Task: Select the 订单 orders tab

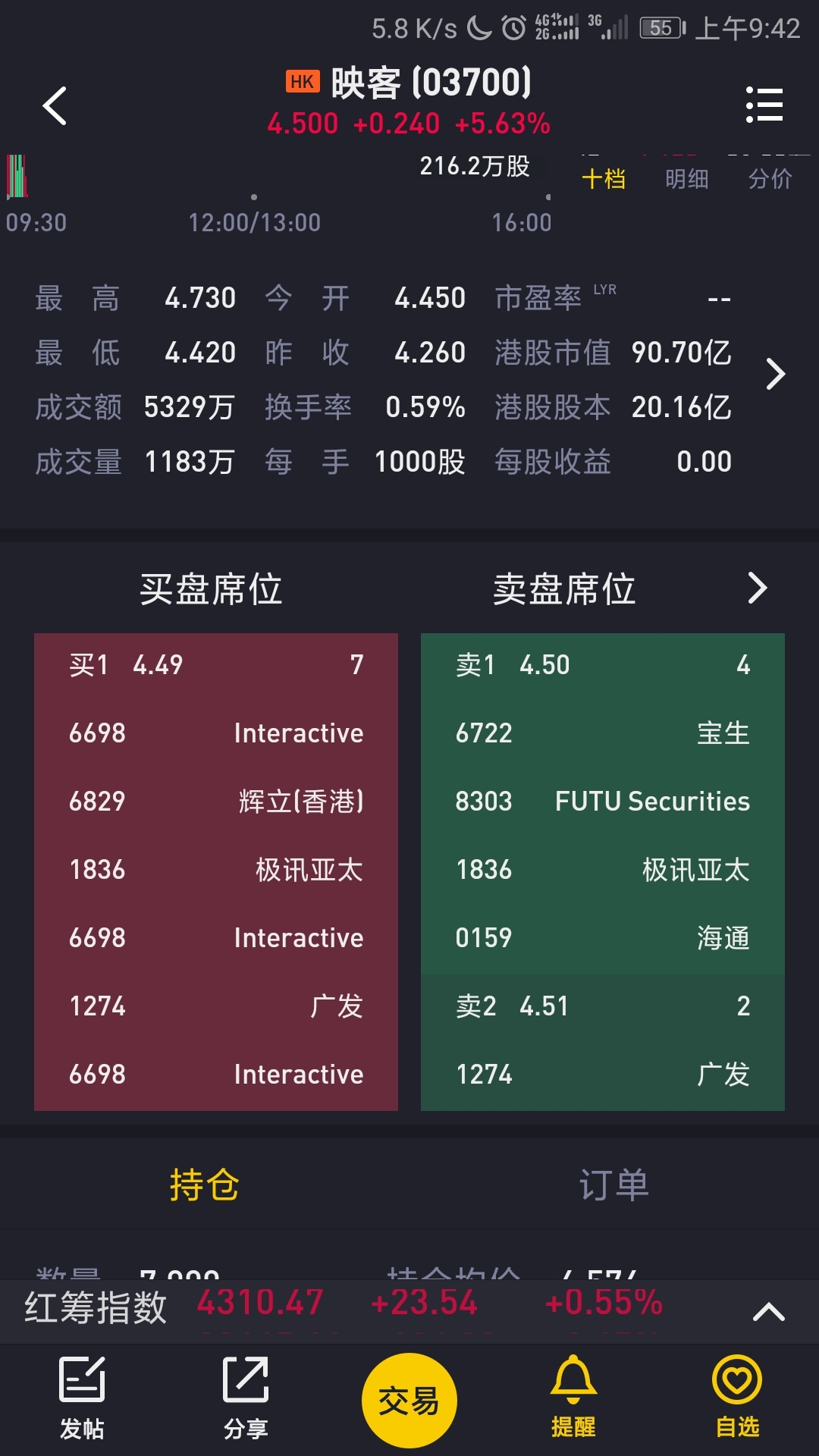Action: pos(614,1185)
